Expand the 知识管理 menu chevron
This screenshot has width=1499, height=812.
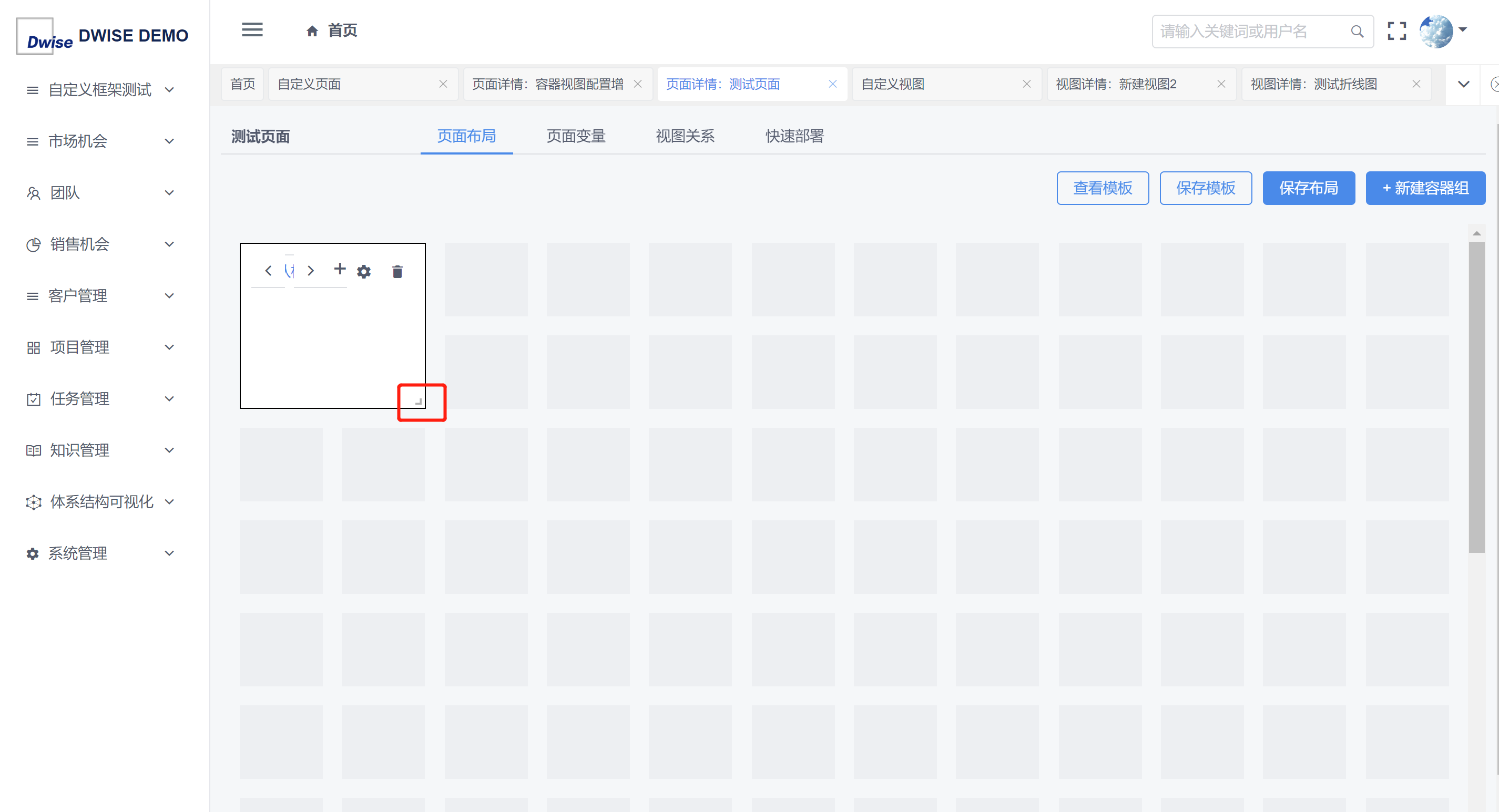[x=169, y=450]
